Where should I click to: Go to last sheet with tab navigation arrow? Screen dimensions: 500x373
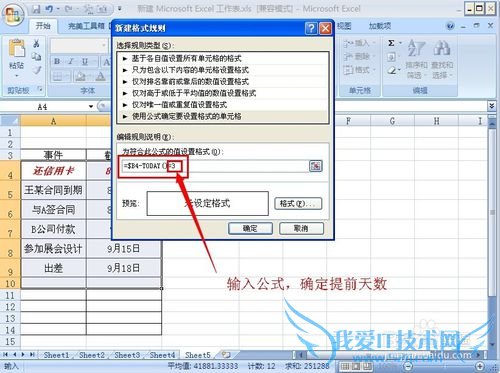point(32,354)
